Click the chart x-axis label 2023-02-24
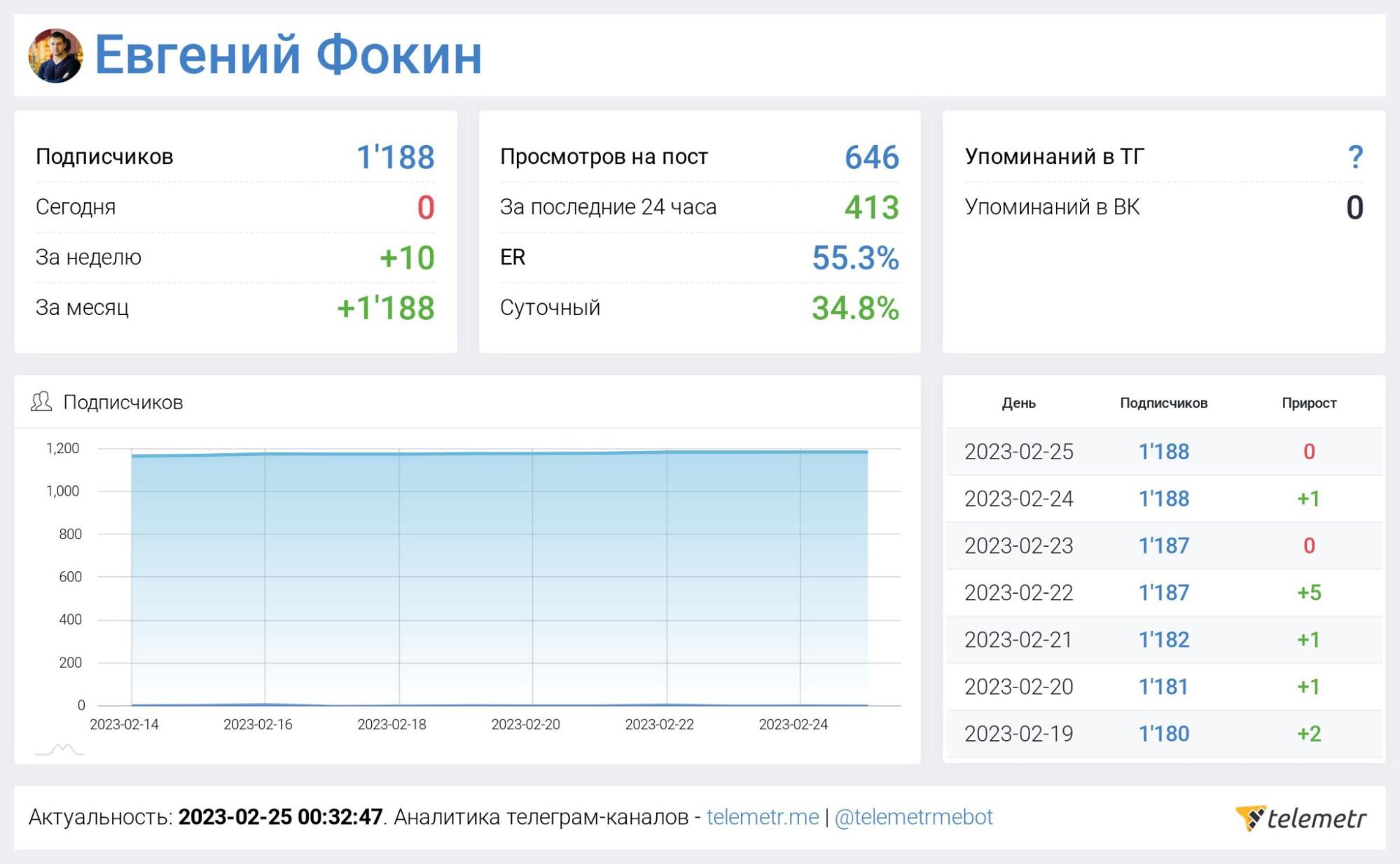Image resolution: width=1400 pixels, height=864 pixels. pos(793,725)
